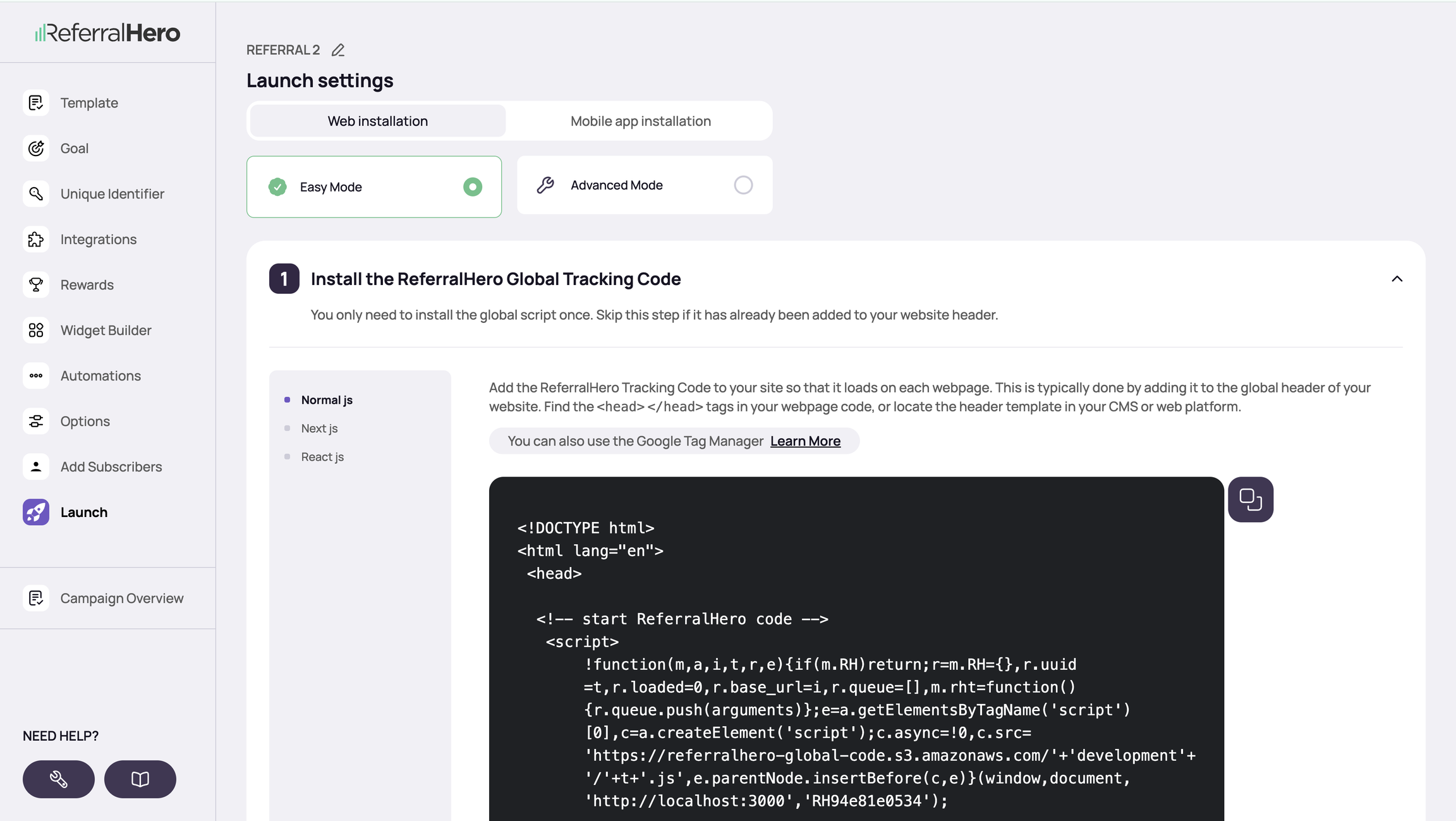Viewport: 1456px width, 821px height.
Task: Switch to Web installation tab
Action: coord(378,121)
